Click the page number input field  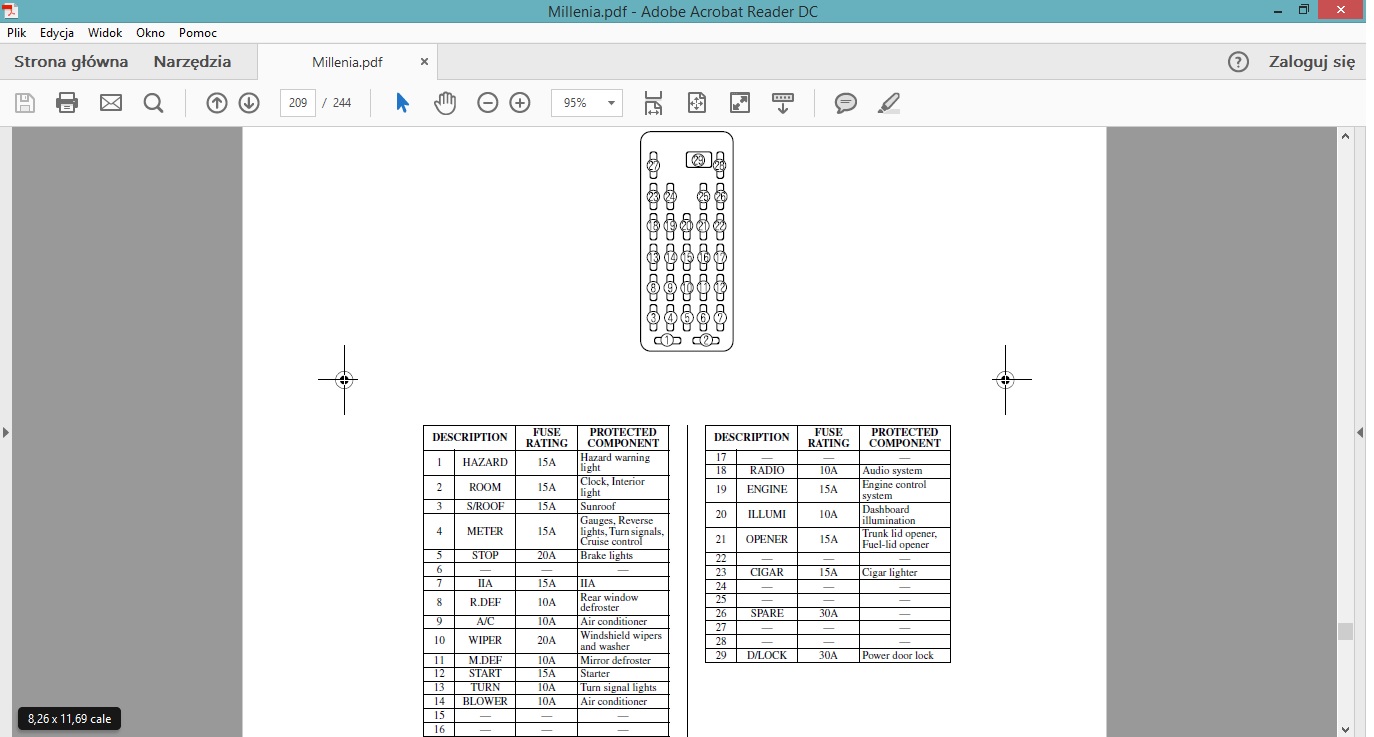click(x=298, y=103)
